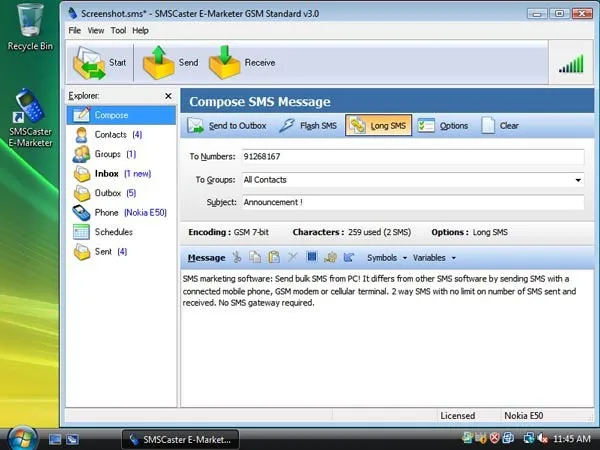Click SMSCaster E-Market taskbar button
The height and width of the screenshot is (450, 600).
click(x=180, y=440)
